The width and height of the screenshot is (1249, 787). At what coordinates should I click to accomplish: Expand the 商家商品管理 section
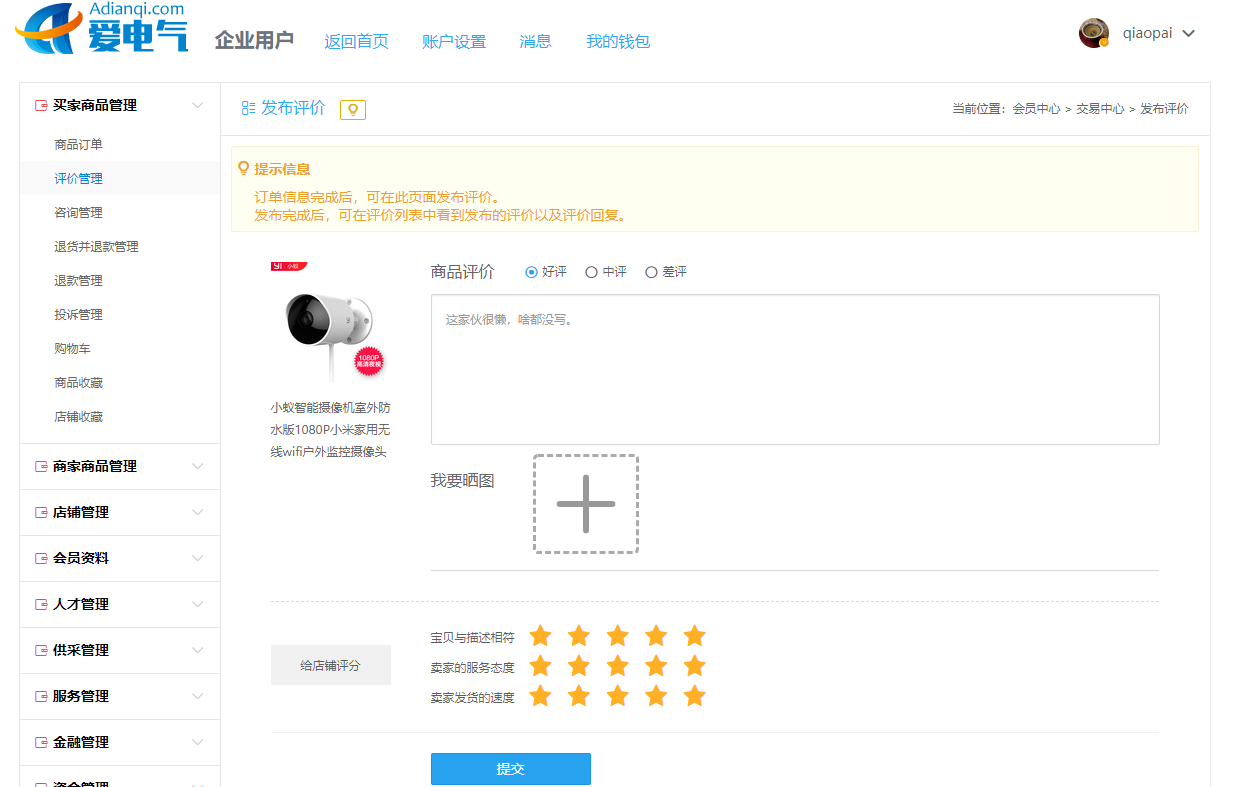pyautogui.click(x=197, y=466)
